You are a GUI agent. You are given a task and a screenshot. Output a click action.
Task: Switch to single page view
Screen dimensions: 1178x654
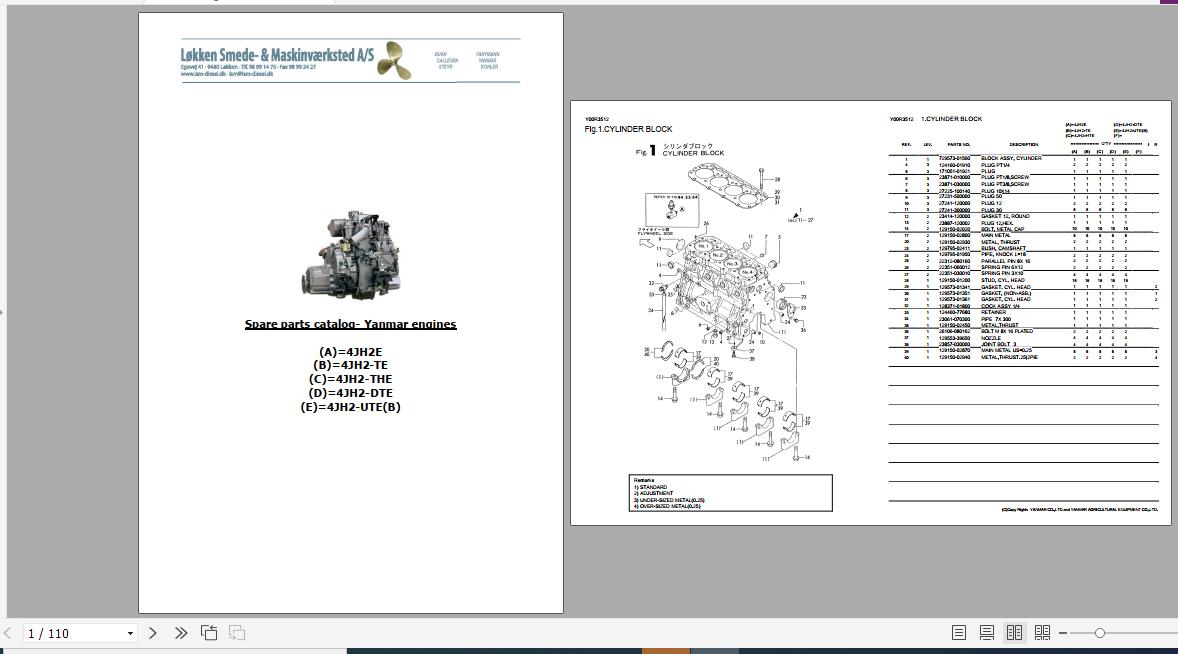959,633
